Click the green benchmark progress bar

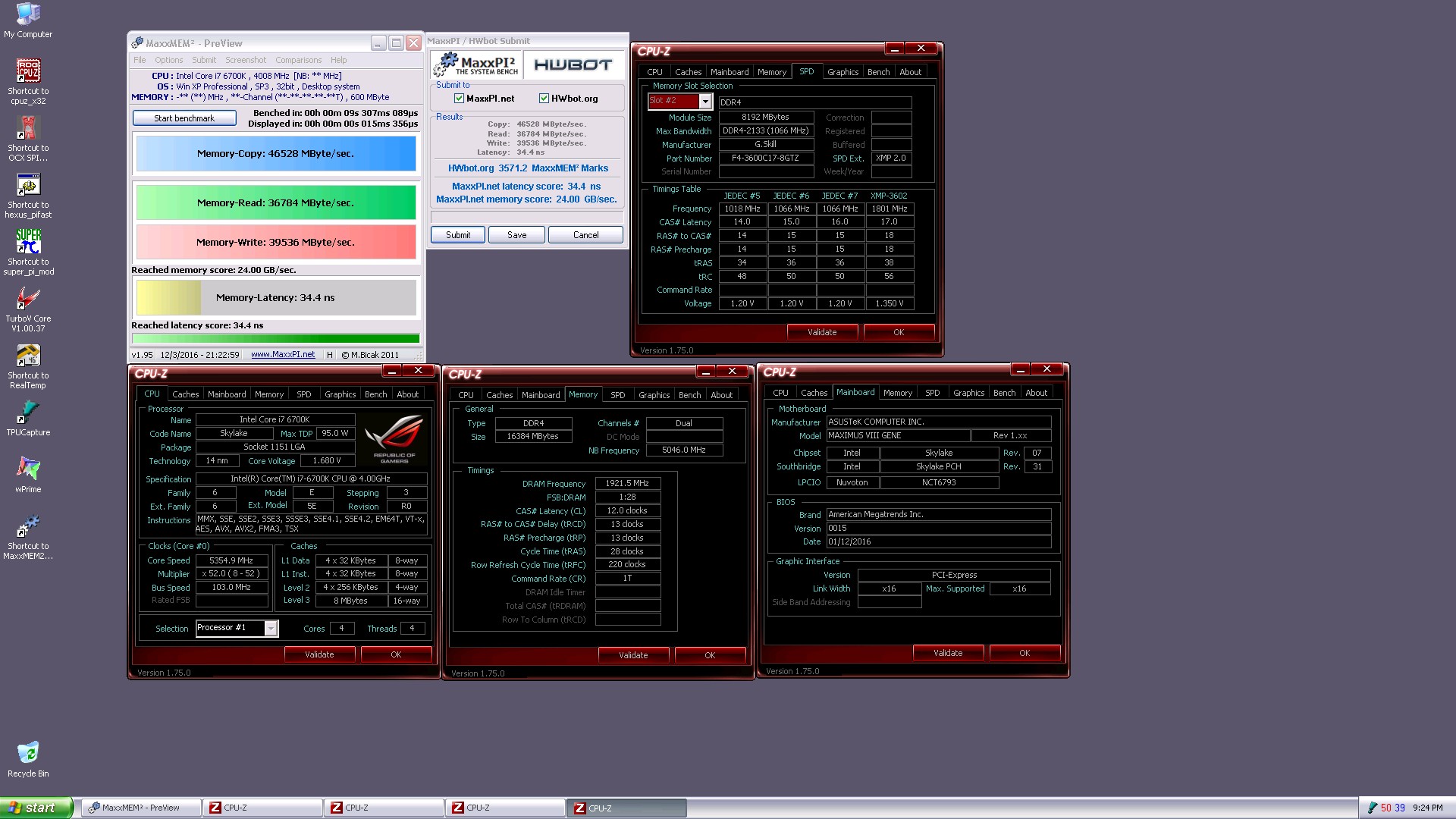point(276,339)
